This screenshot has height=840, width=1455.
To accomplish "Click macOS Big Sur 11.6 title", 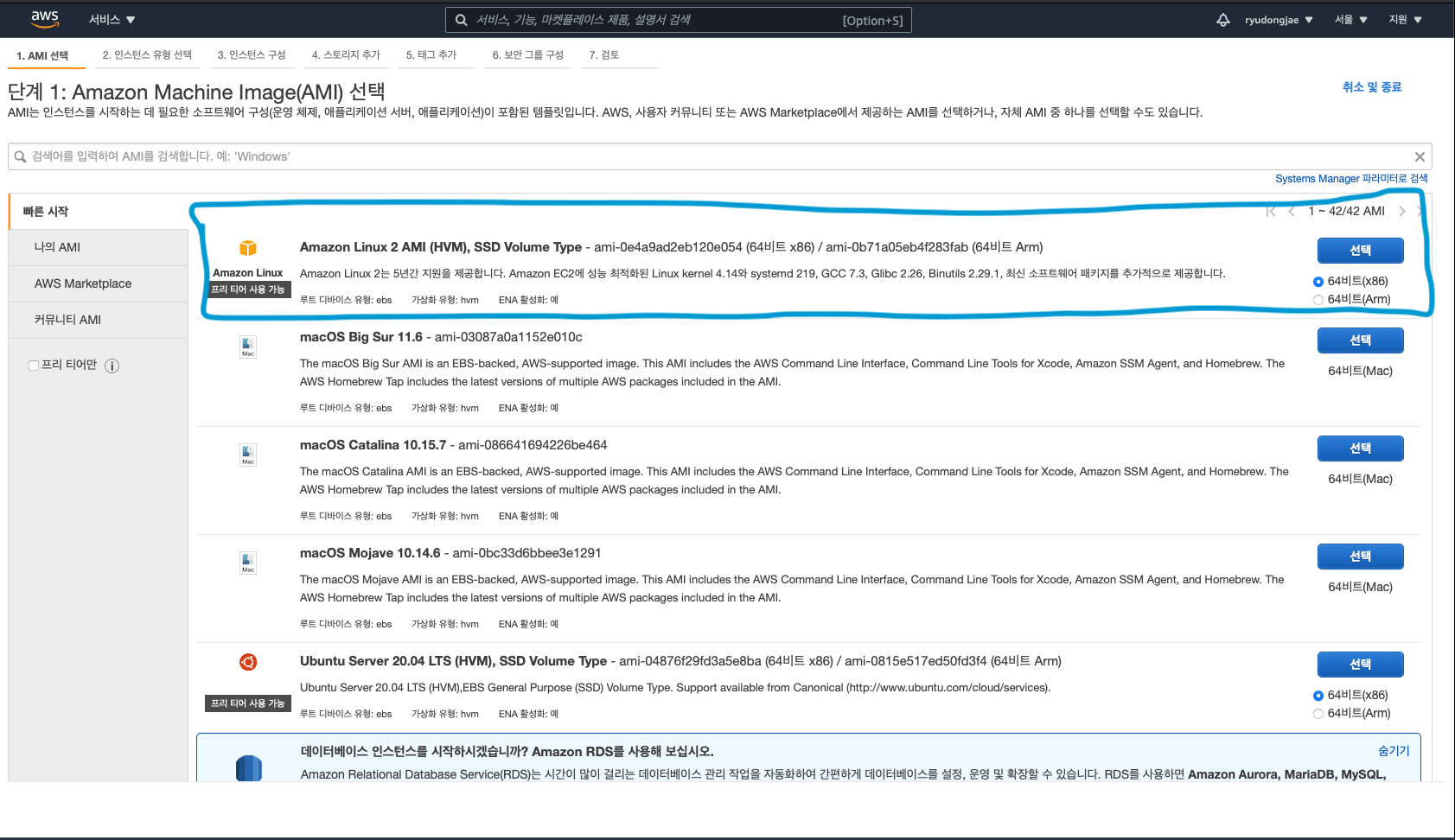I will (x=361, y=337).
